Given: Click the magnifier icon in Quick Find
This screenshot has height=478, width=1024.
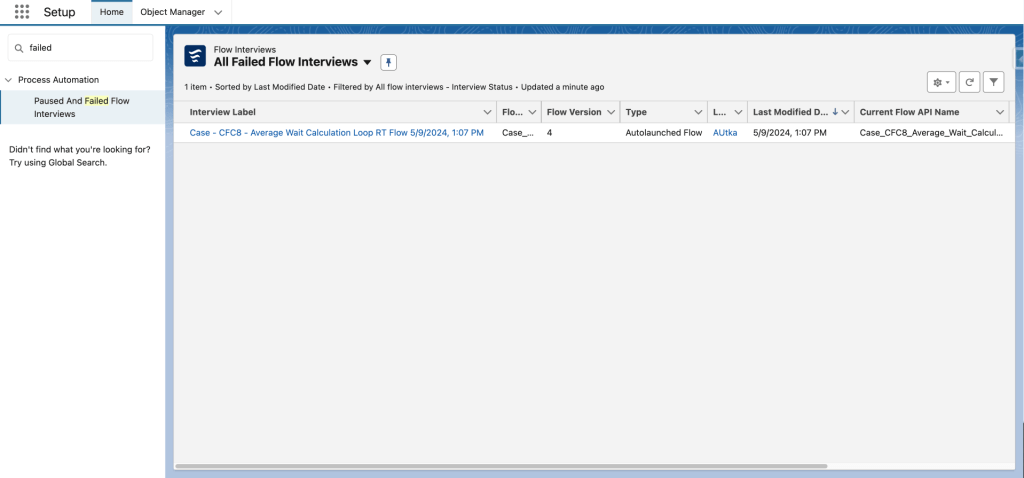Looking at the screenshot, I should coord(19,47).
